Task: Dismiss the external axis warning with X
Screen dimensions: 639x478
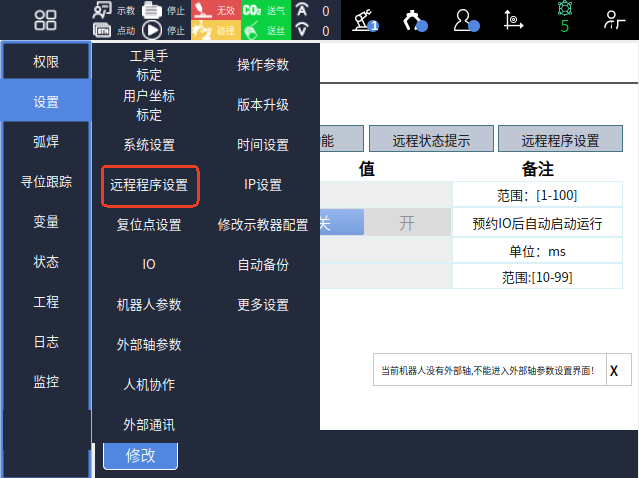Action: 614,370
